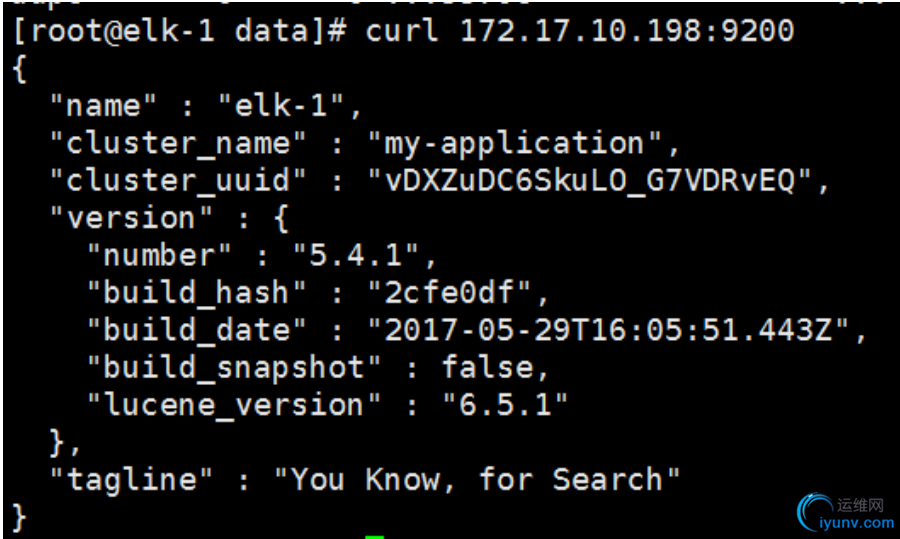Click the tagline "You Know, for Search"
The width and height of the screenshot is (900, 539).
(477, 479)
